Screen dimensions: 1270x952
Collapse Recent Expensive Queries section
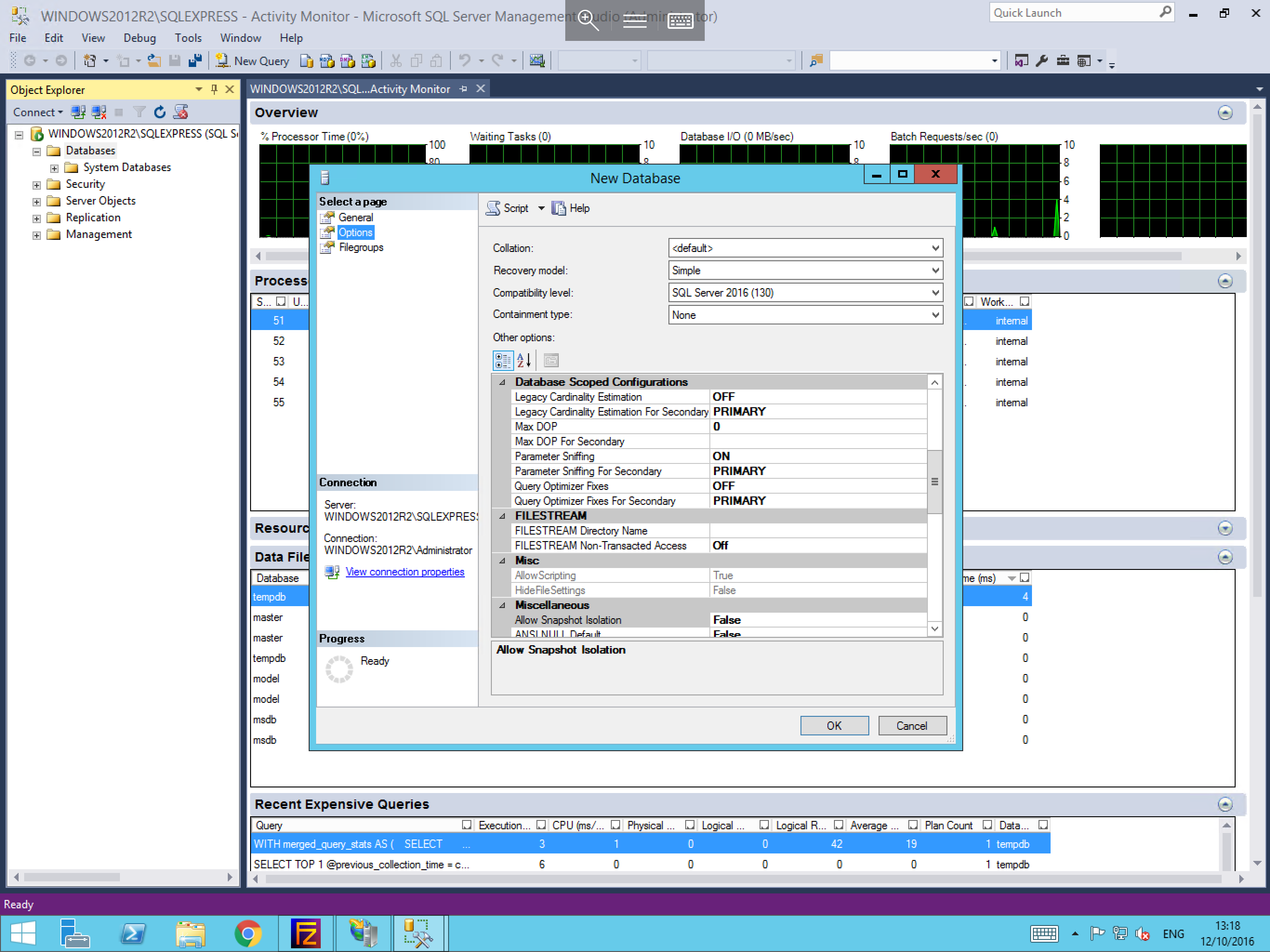click(1224, 804)
